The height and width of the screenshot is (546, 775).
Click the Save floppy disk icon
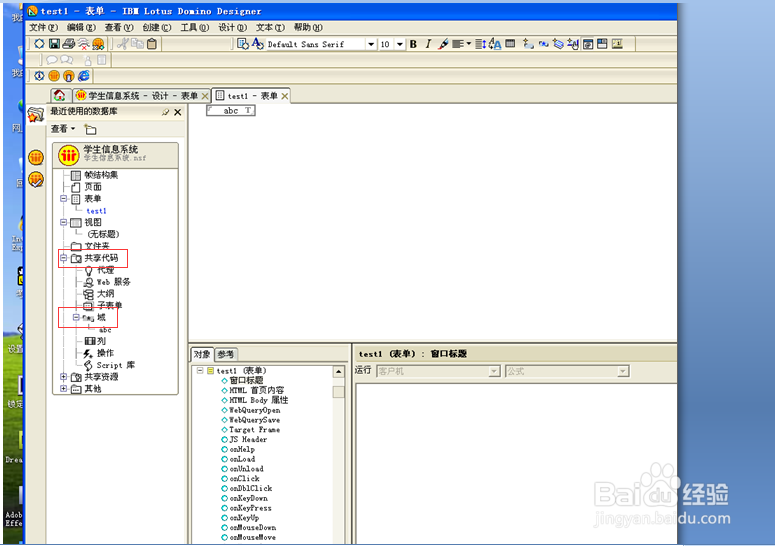point(54,44)
